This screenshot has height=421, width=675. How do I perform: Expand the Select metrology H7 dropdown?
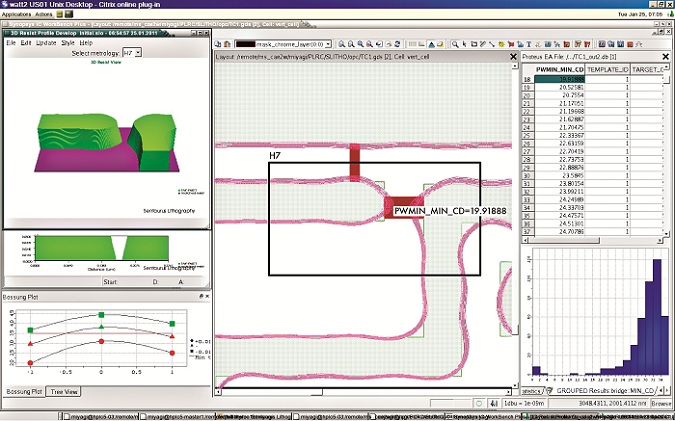point(130,52)
